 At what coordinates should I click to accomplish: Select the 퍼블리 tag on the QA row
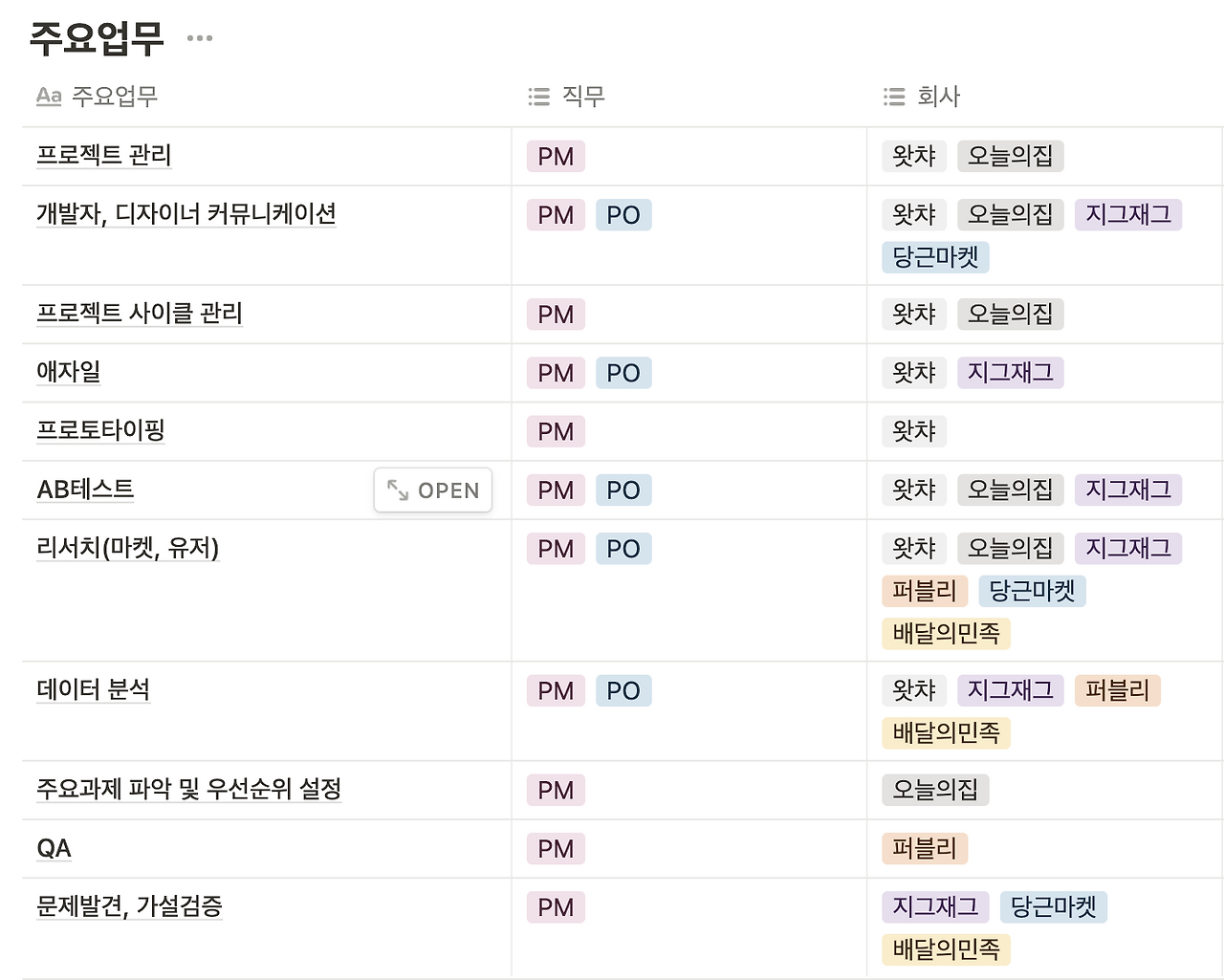tap(924, 848)
